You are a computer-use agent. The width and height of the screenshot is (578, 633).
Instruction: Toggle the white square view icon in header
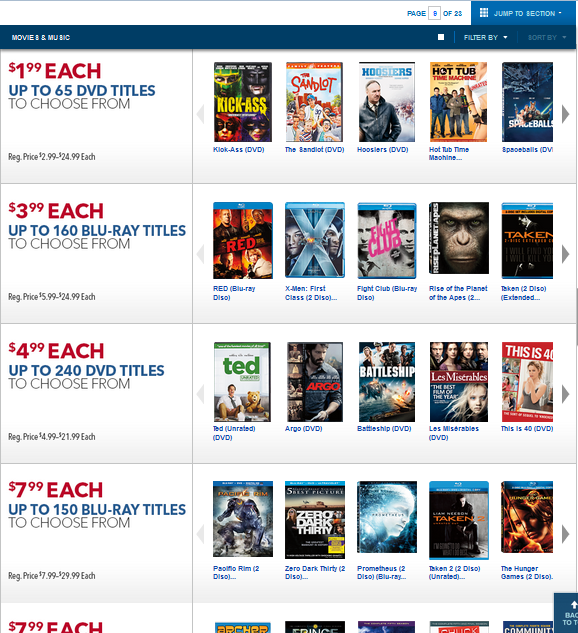441,37
